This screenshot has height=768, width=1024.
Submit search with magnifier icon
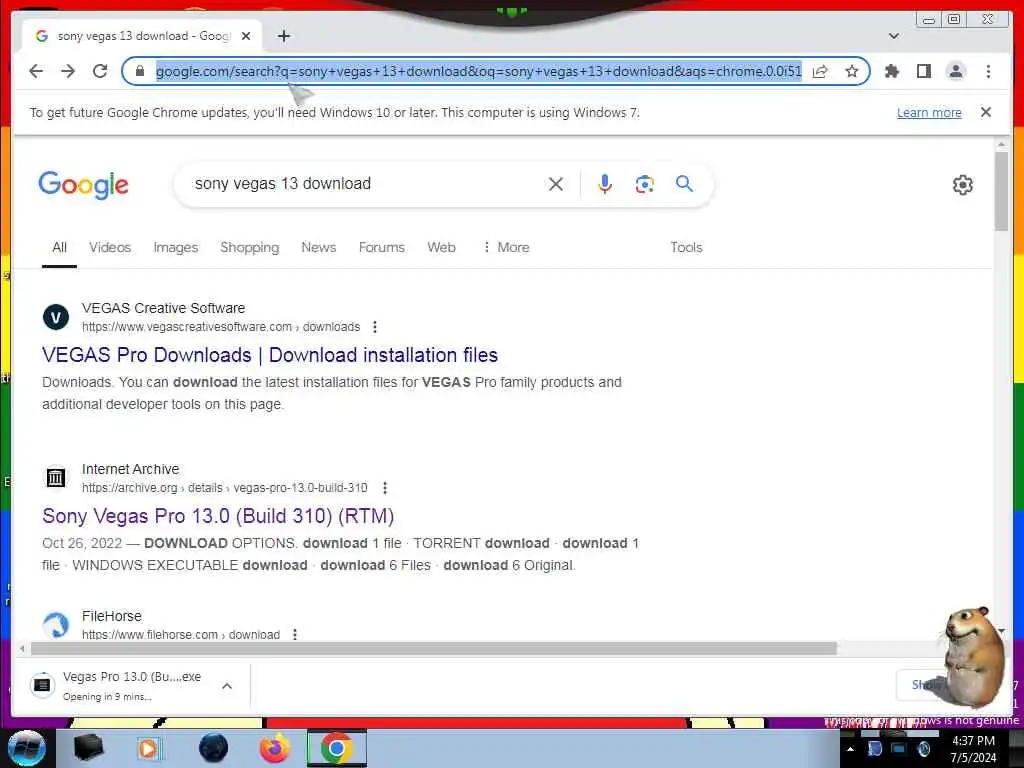pos(684,184)
